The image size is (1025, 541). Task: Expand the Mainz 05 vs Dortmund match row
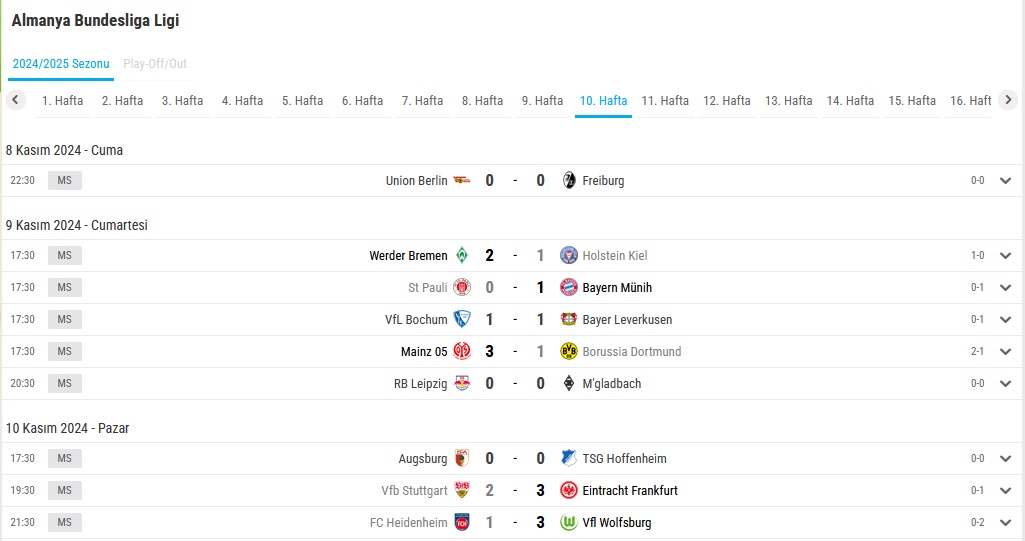click(1005, 352)
